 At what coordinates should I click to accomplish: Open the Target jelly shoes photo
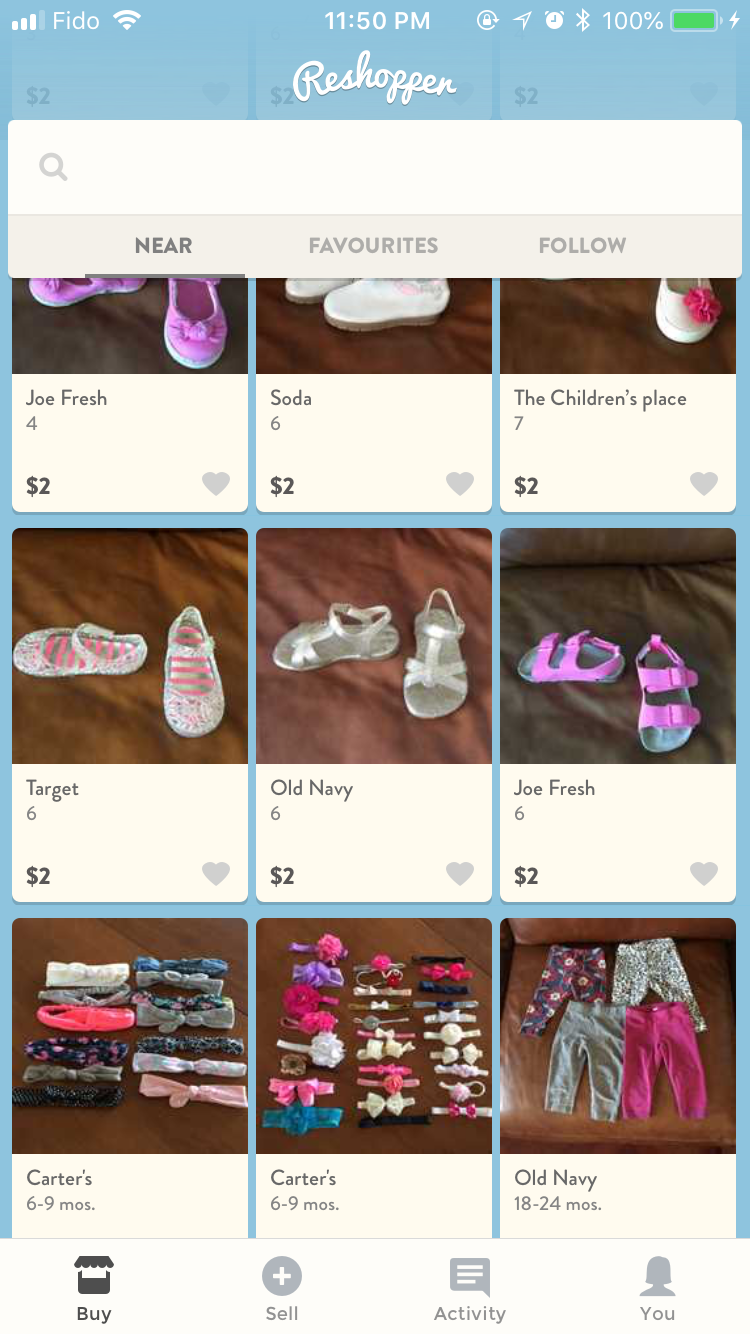(130, 646)
